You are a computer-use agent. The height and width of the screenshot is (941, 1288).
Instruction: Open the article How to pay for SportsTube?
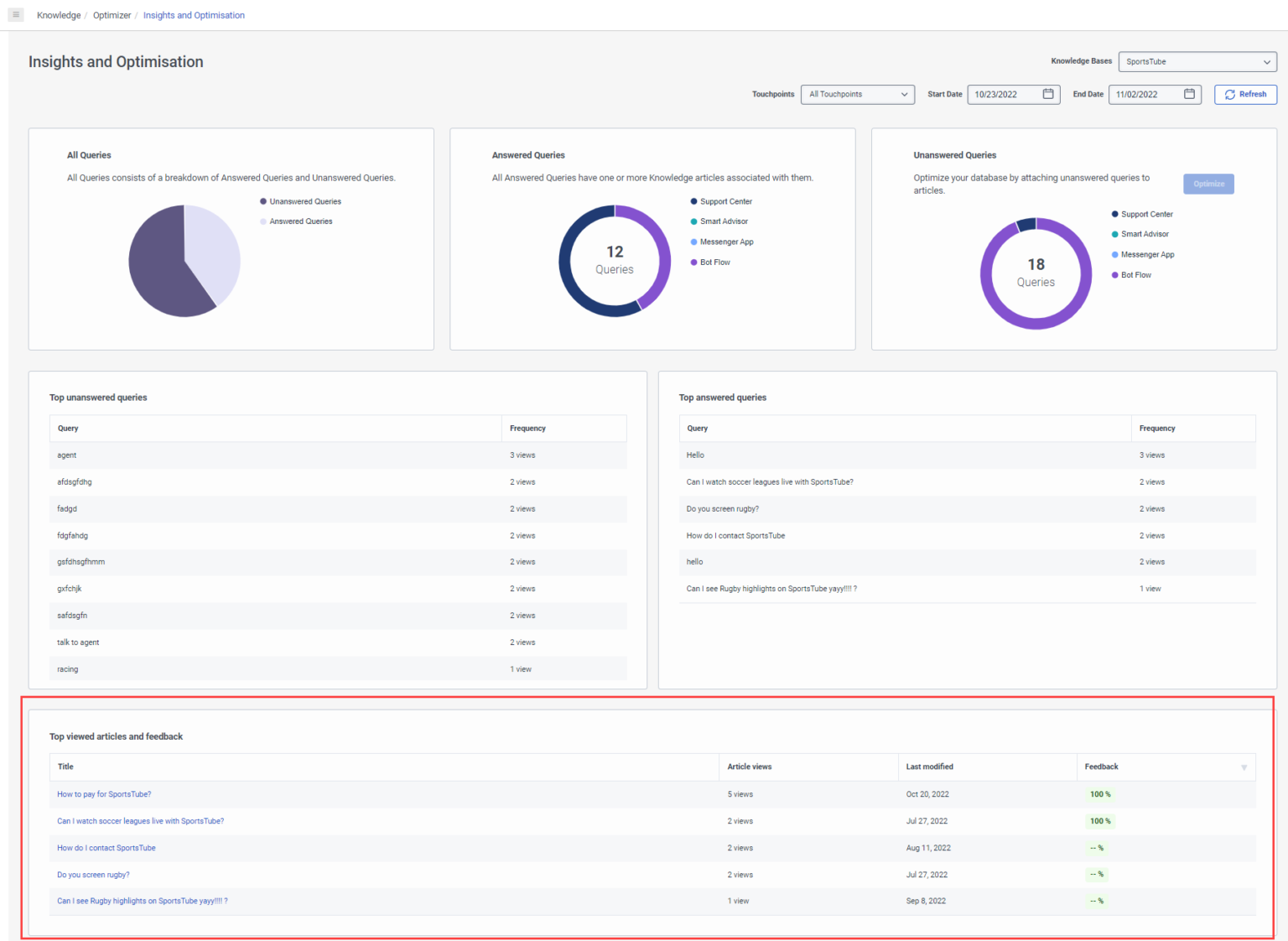[104, 793]
